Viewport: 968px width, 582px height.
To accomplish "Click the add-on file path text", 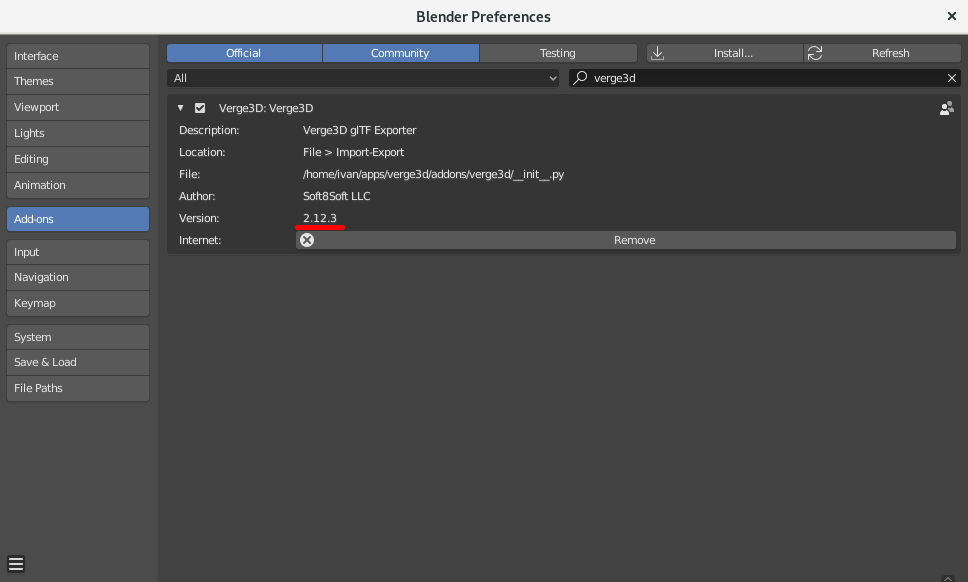I will 433,175.
